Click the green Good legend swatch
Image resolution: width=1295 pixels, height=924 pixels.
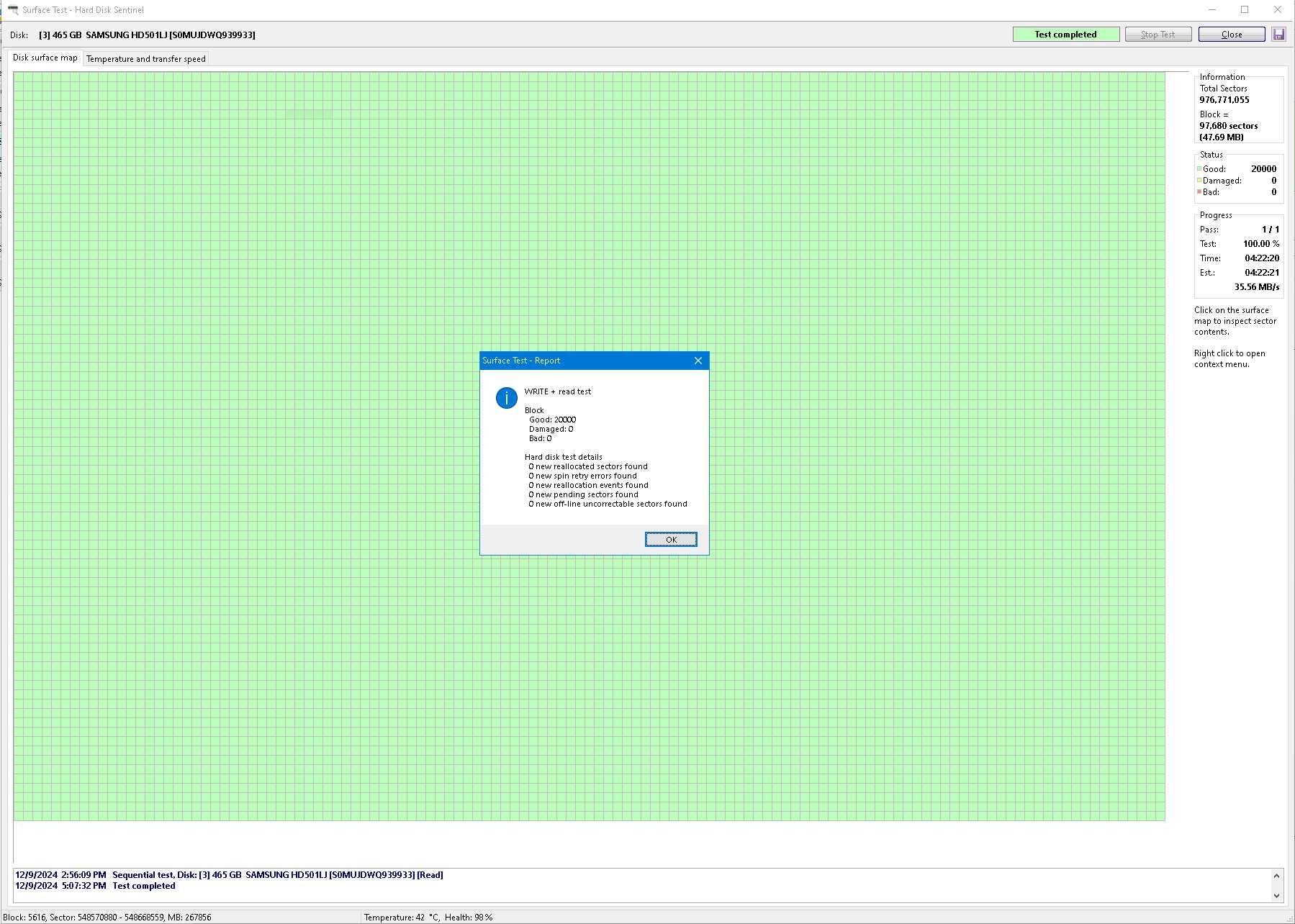tap(1199, 169)
